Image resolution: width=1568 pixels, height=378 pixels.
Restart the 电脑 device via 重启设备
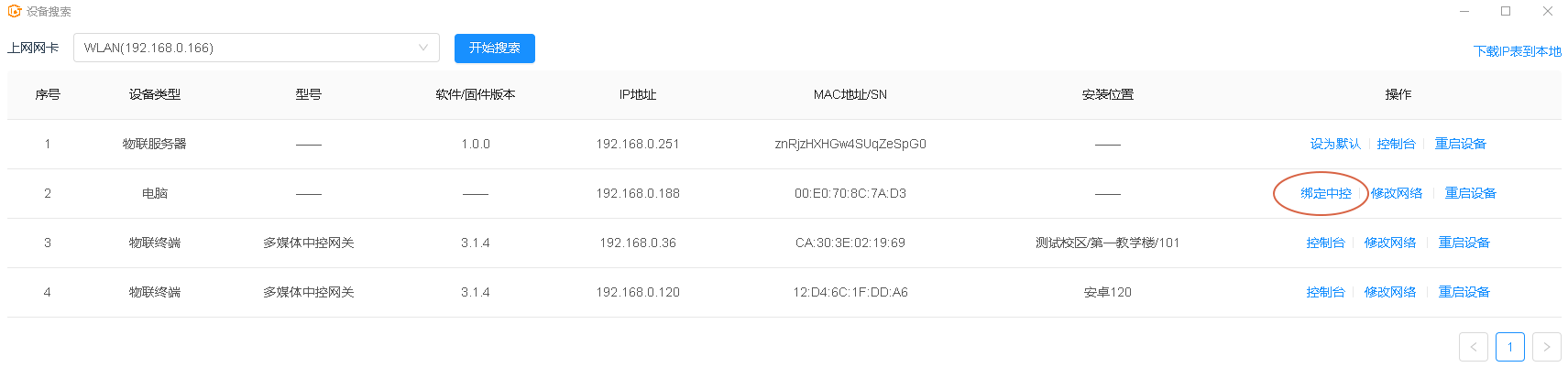[x=1470, y=193]
